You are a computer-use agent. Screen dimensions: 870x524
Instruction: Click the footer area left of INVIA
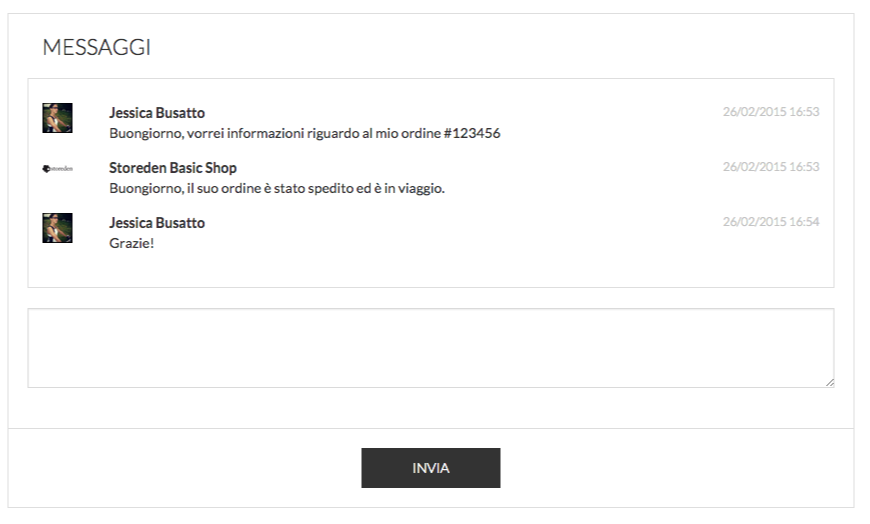tap(180, 468)
